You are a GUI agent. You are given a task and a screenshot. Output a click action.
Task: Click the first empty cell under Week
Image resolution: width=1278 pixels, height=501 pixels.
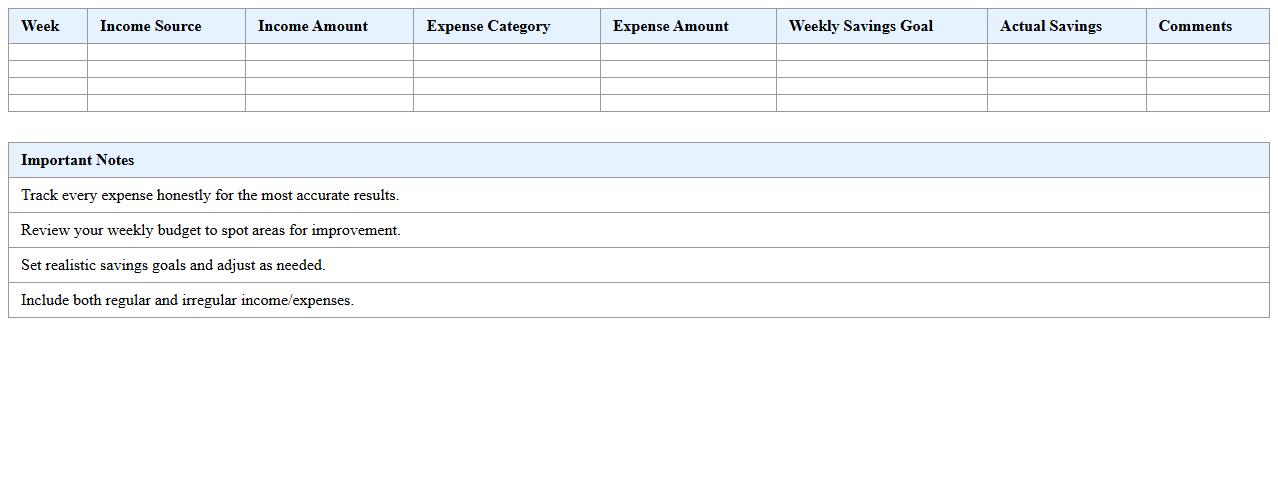tap(48, 52)
